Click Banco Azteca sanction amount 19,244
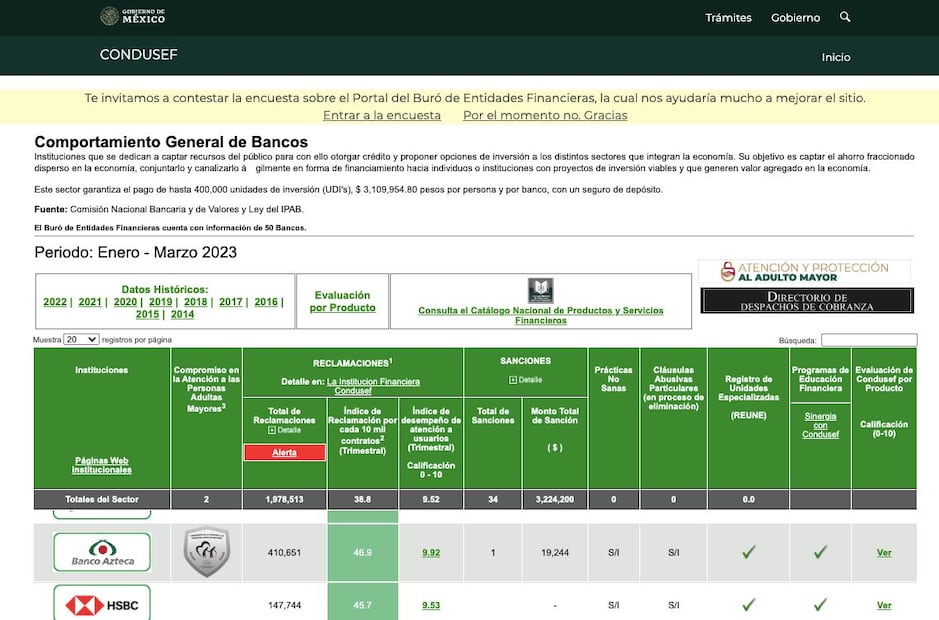Screen dimensions: 939x620 tap(555, 553)
